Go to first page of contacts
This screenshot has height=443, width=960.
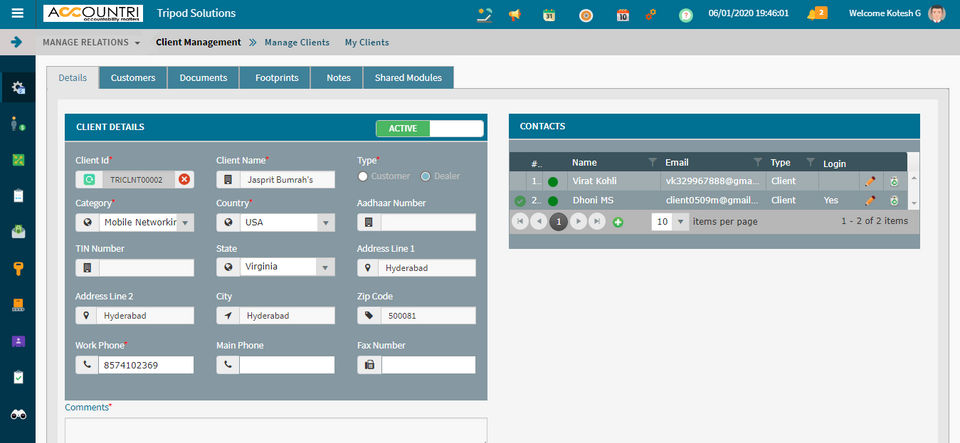pyautogui.click(x=520, y=222)
